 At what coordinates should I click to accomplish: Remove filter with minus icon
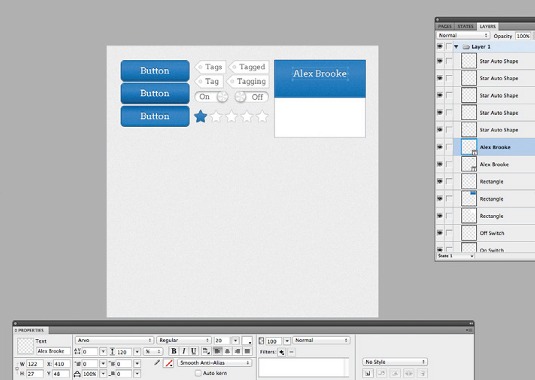[x=291, y=352]
